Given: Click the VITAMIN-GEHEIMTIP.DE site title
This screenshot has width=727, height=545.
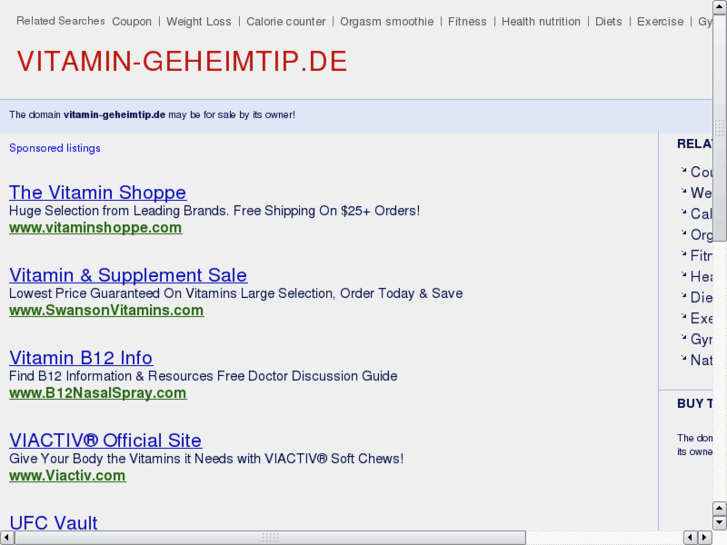Looking at the screenshot, I should (182, 61).
